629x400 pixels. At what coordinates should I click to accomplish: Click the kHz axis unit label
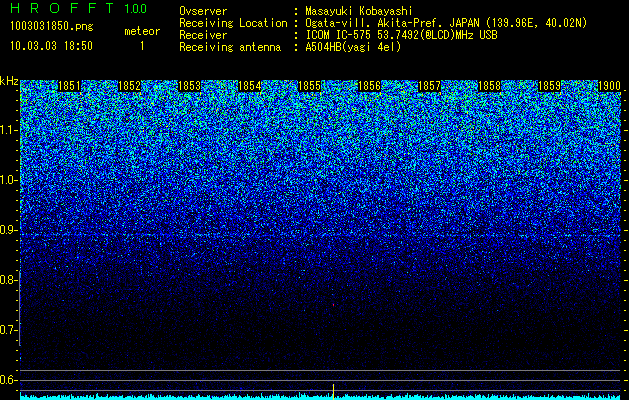(9, 81)
